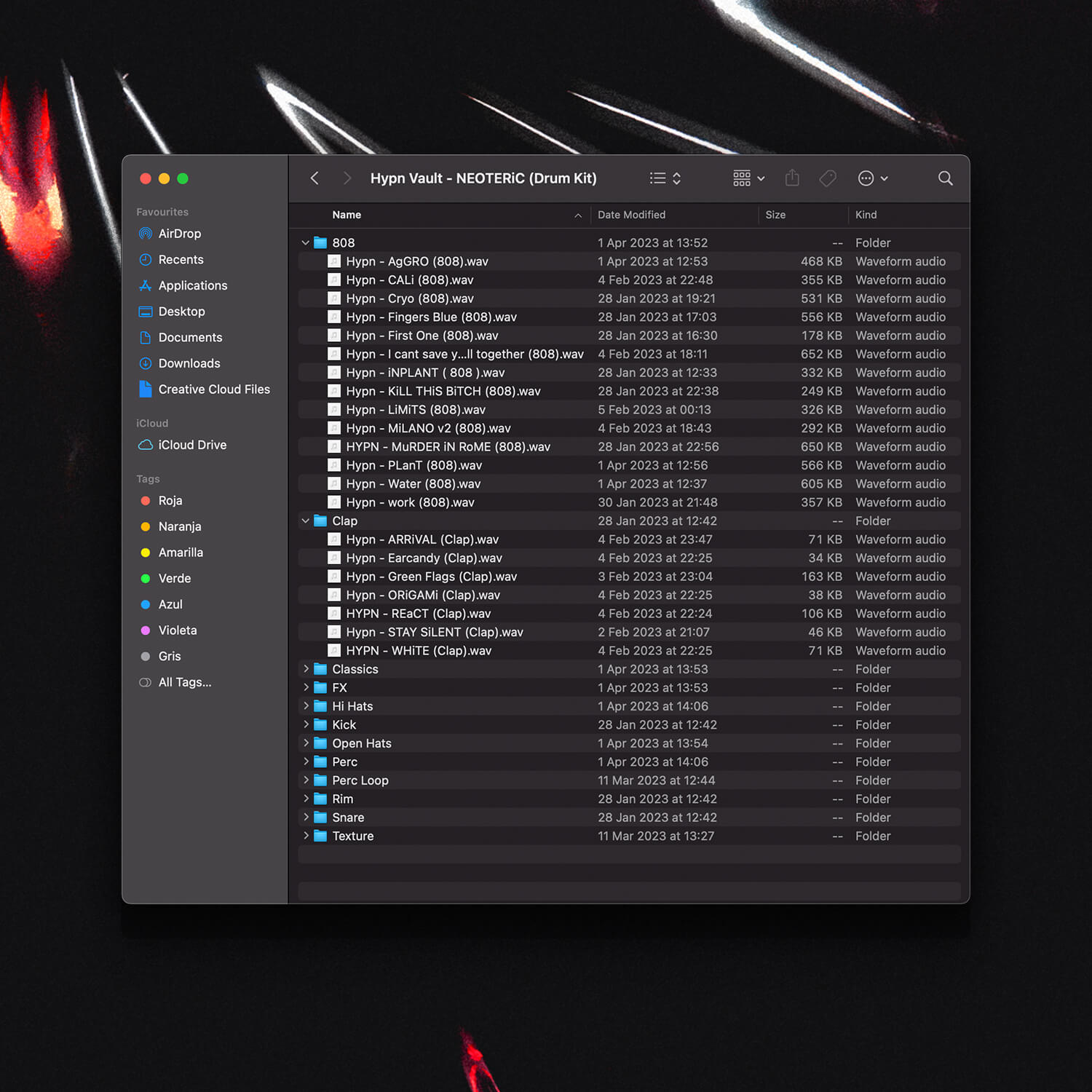
Task: Open All Tags… in sidebar
Action: 184,682
